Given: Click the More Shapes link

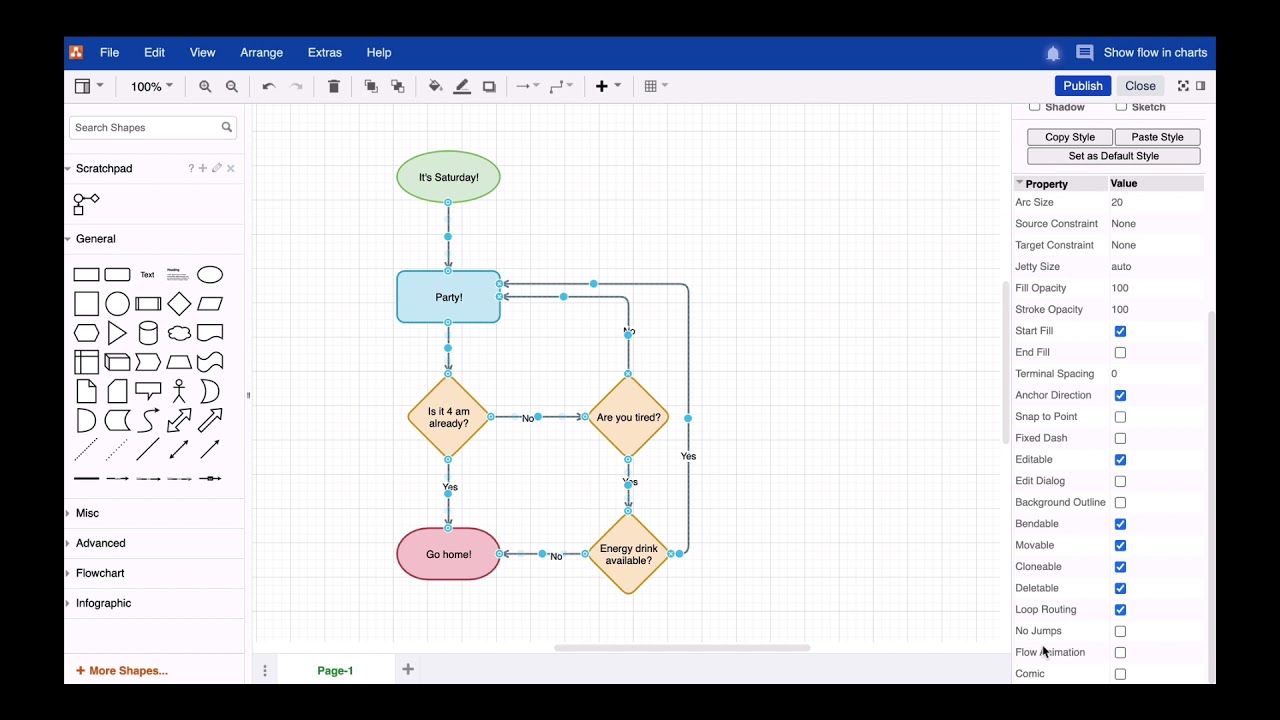Looking at the screenshot, I should click(x=122, y=671).
